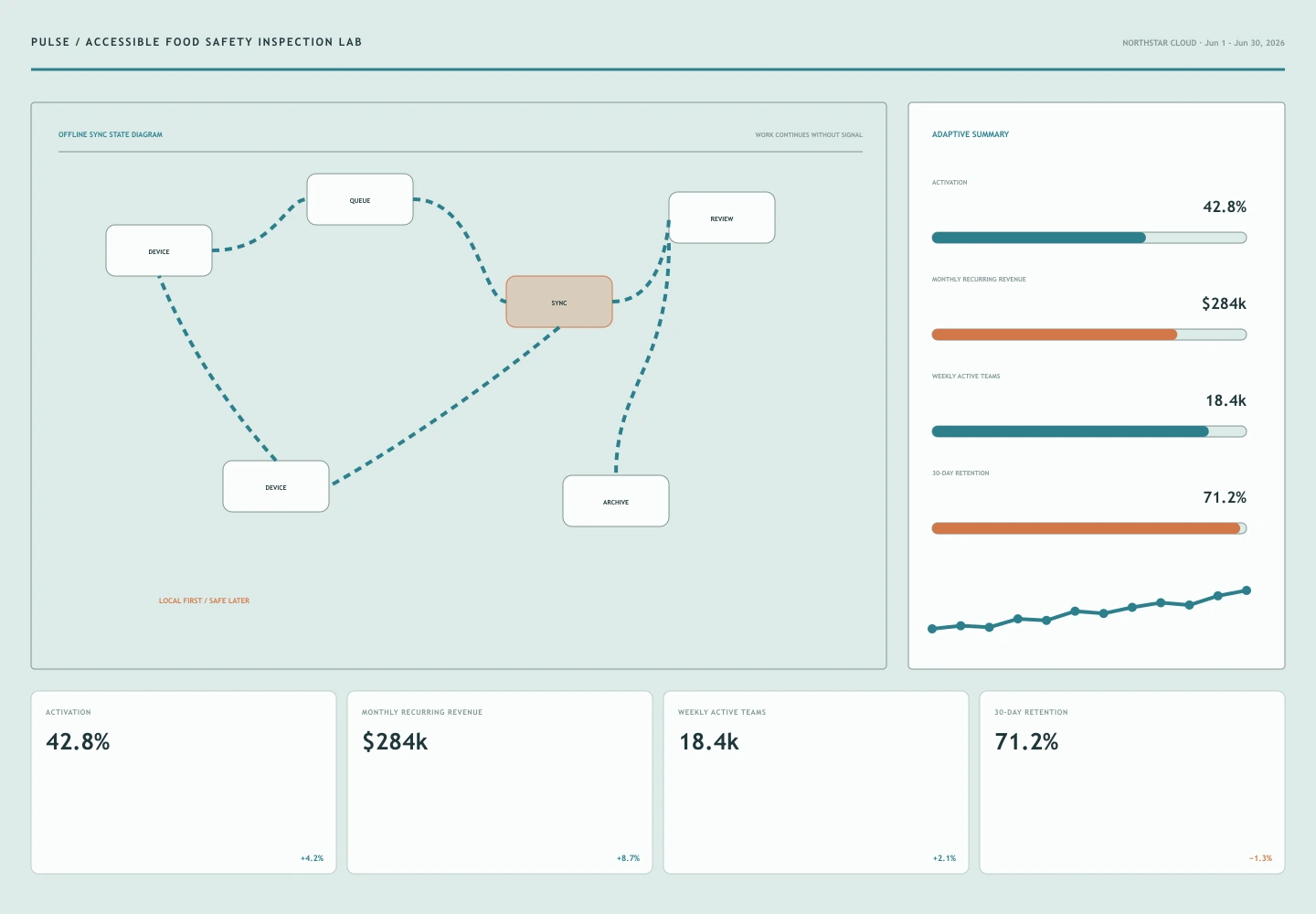Click the "$284k" value in Adaptive Summary
This screenshot has width=1316, height=914.
click(1224, 303)
